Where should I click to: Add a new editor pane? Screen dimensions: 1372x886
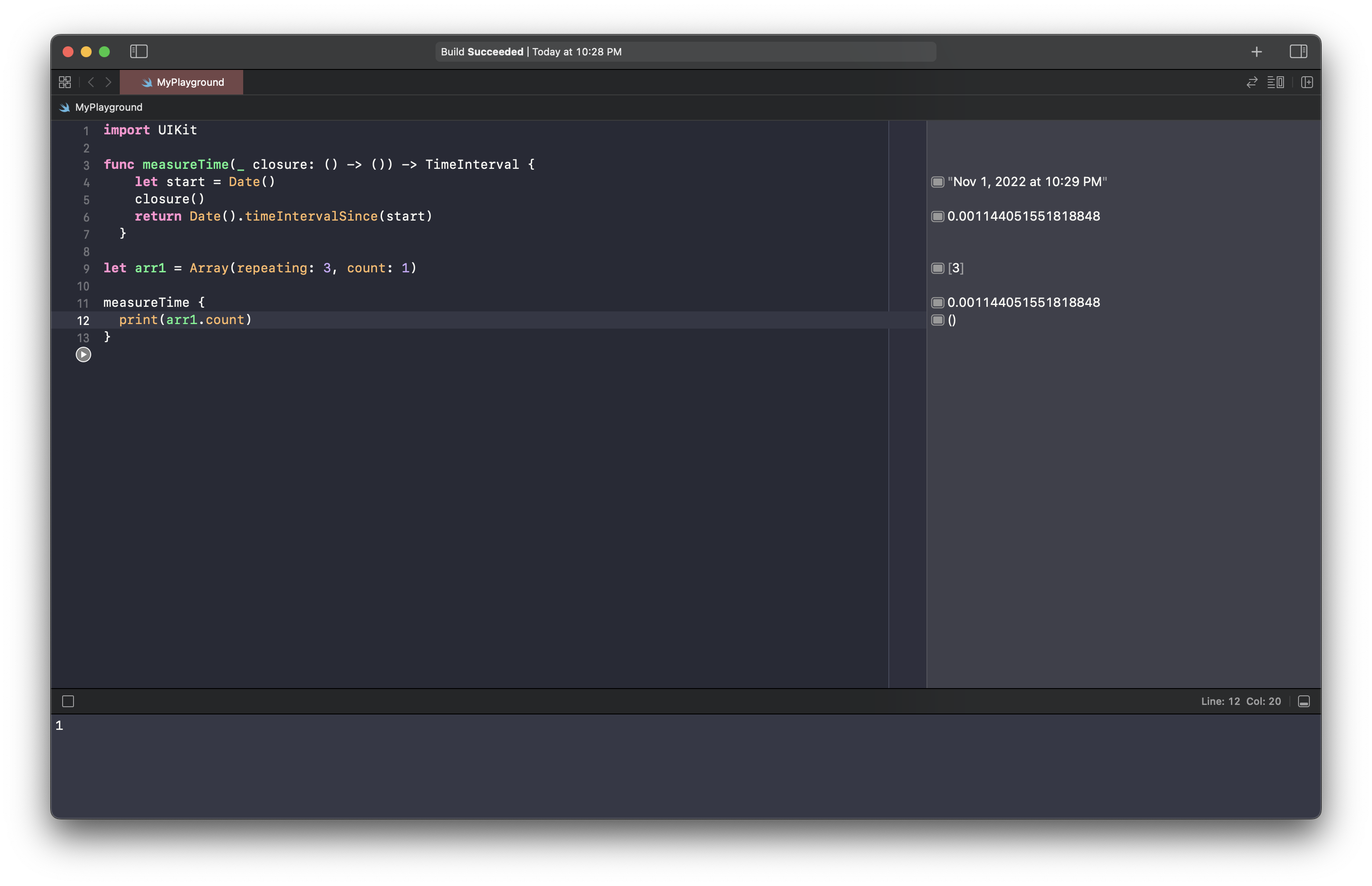[1307, 82]
